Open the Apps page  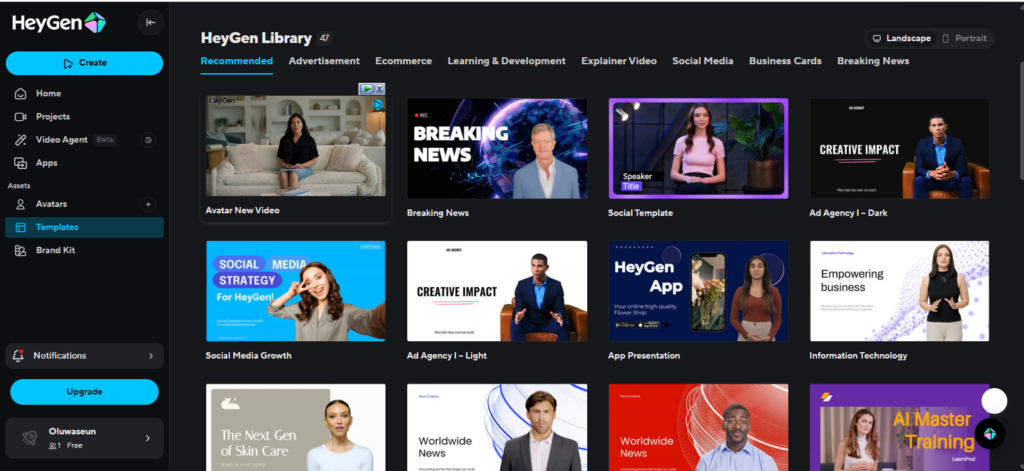tap(46, 163)
